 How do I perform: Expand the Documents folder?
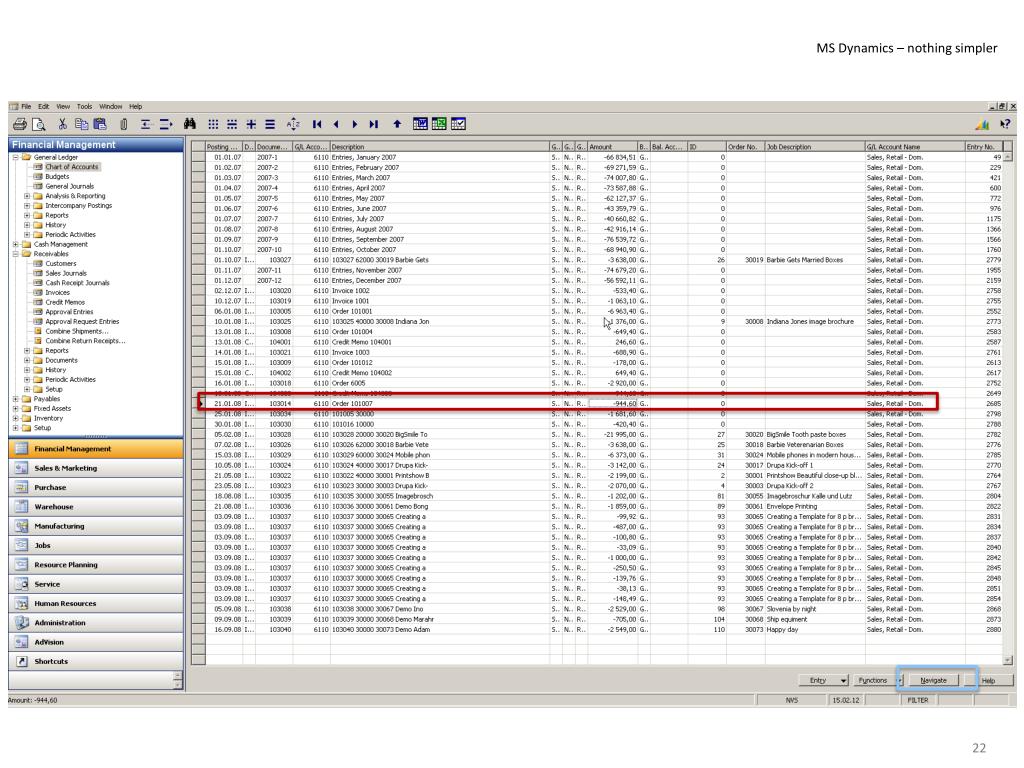click(x=27, y=360)
